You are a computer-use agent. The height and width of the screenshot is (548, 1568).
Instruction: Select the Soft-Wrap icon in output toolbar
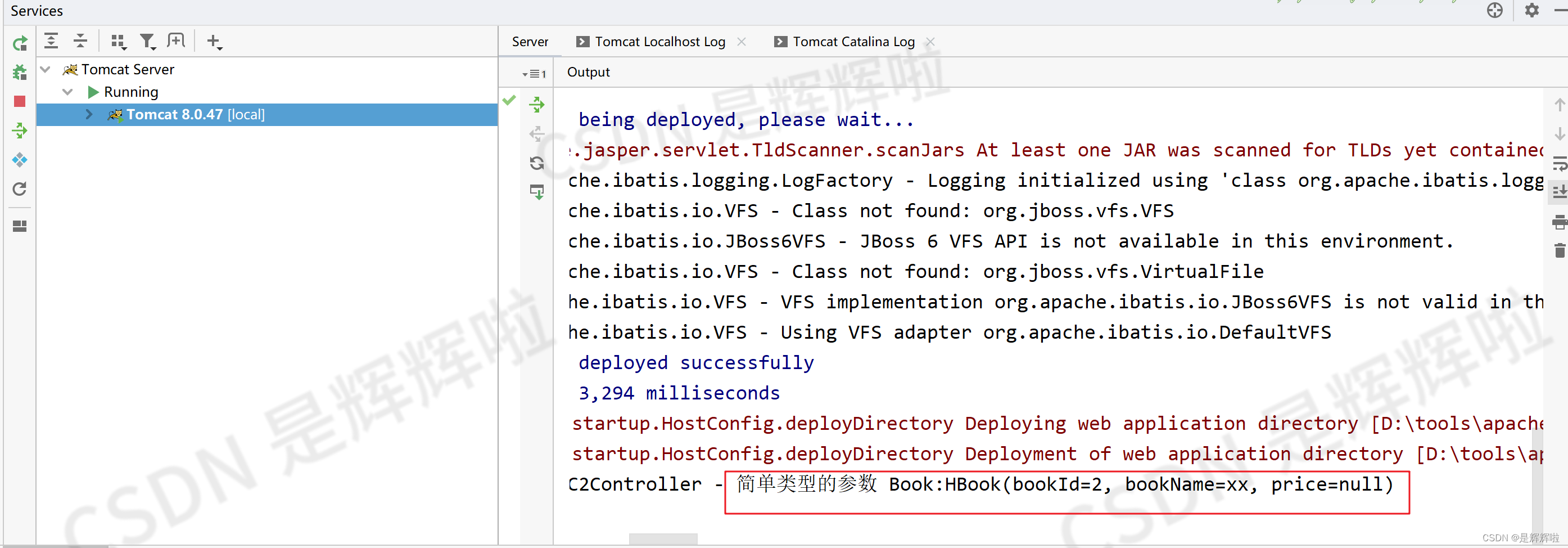(1560, 163)
